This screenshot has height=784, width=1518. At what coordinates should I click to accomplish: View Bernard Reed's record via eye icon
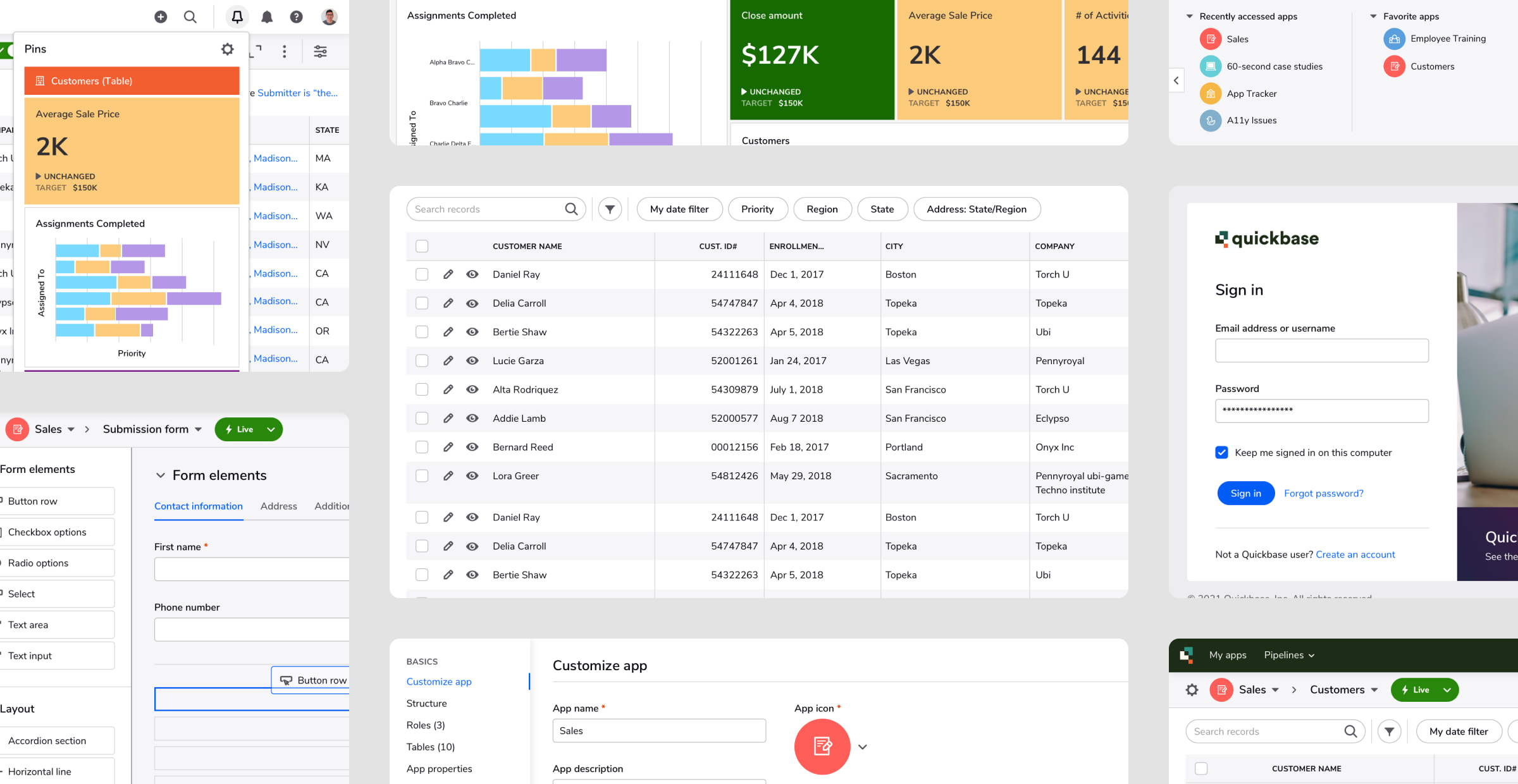pyautogui.click(x=472, y=447)
